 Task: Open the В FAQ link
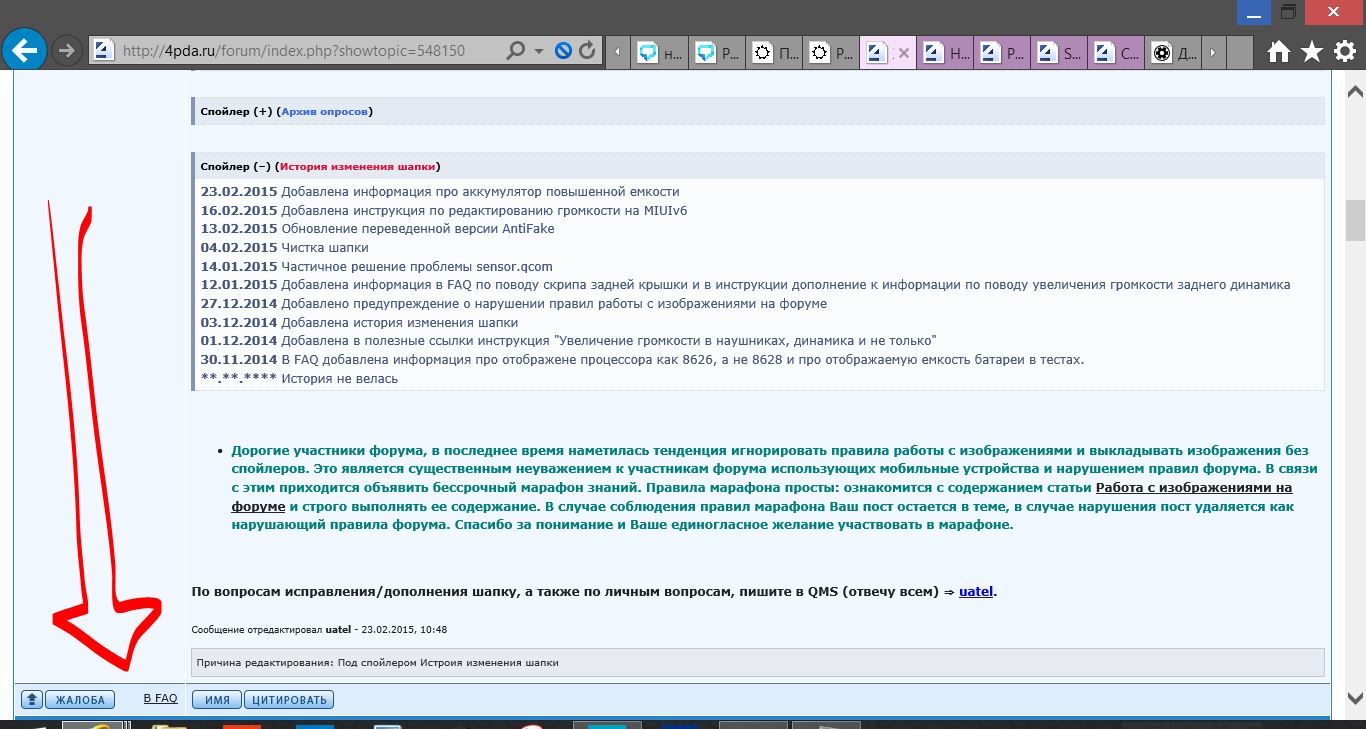tap(160, 698)
